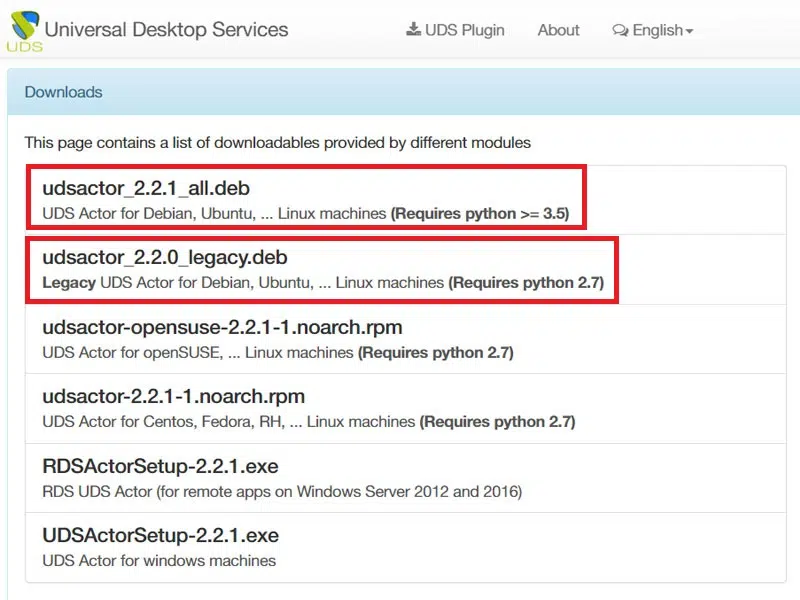Open the UDS Plugin menu item
800x600 pixels.
pos(455,30)
